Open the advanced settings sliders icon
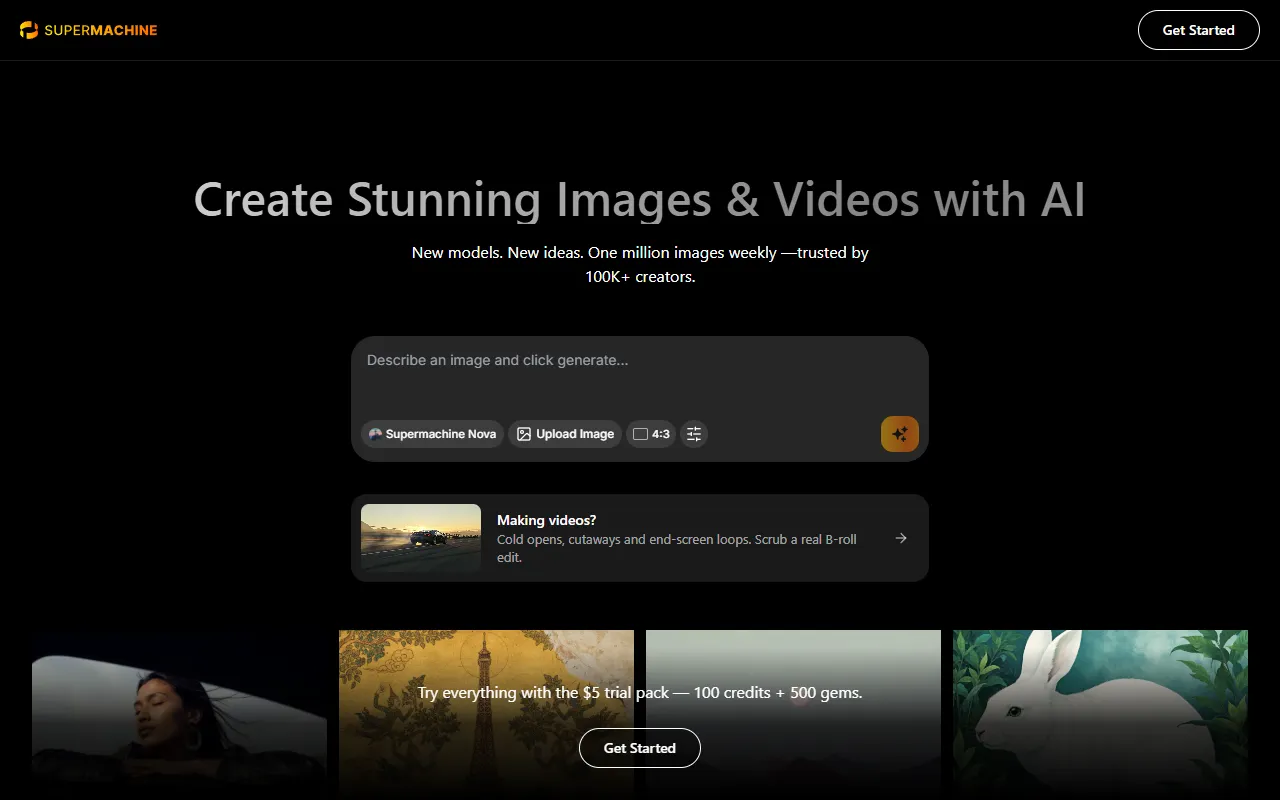This screenshot has width=1280, height=800. click(694, 434)
